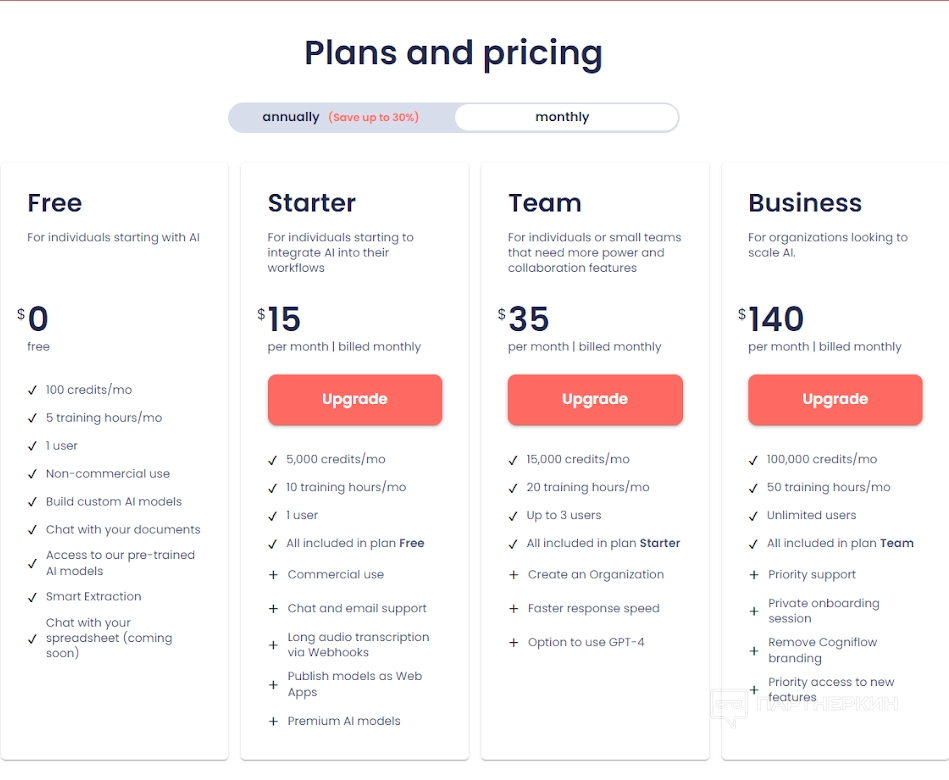This screenshot has width=949, height=780.
Task: Click checkmark beside Smart Extraction
Action: pyautogui.click(x=32, y=597)
